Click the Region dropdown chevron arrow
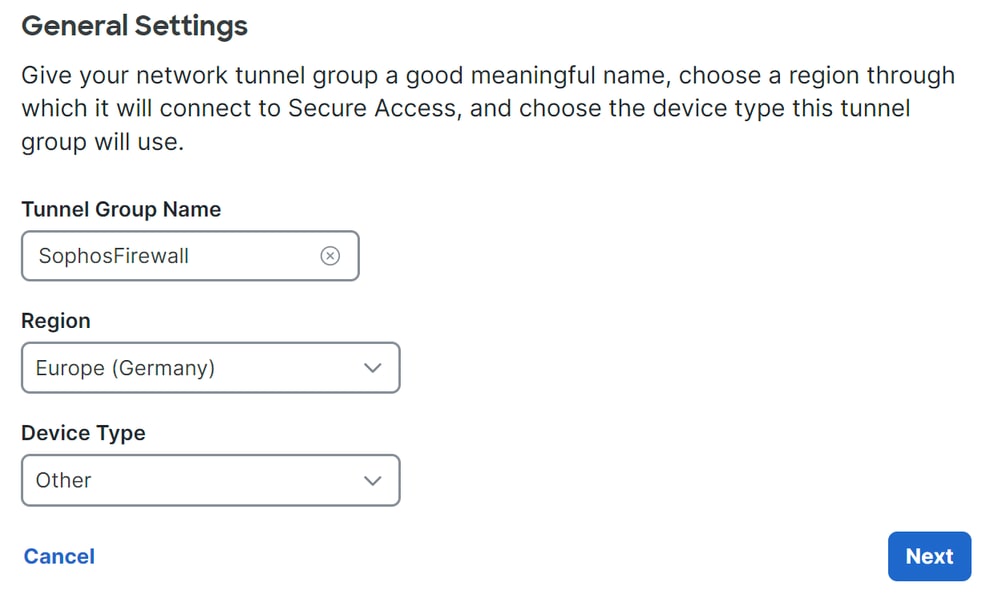The width and height of the screenshot is (998, 599). (x=372, y=368)
